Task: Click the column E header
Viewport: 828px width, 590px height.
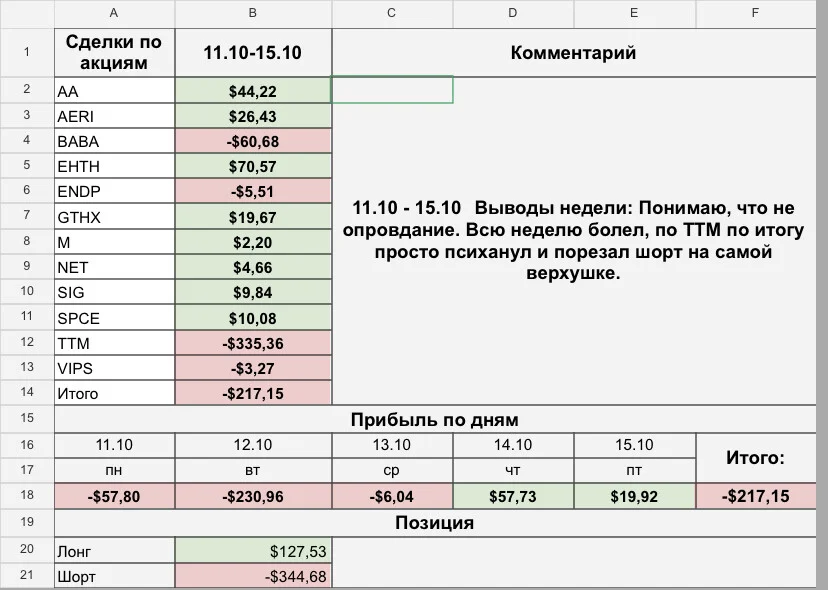Action: pyautogui.click(x=634, y=13)
